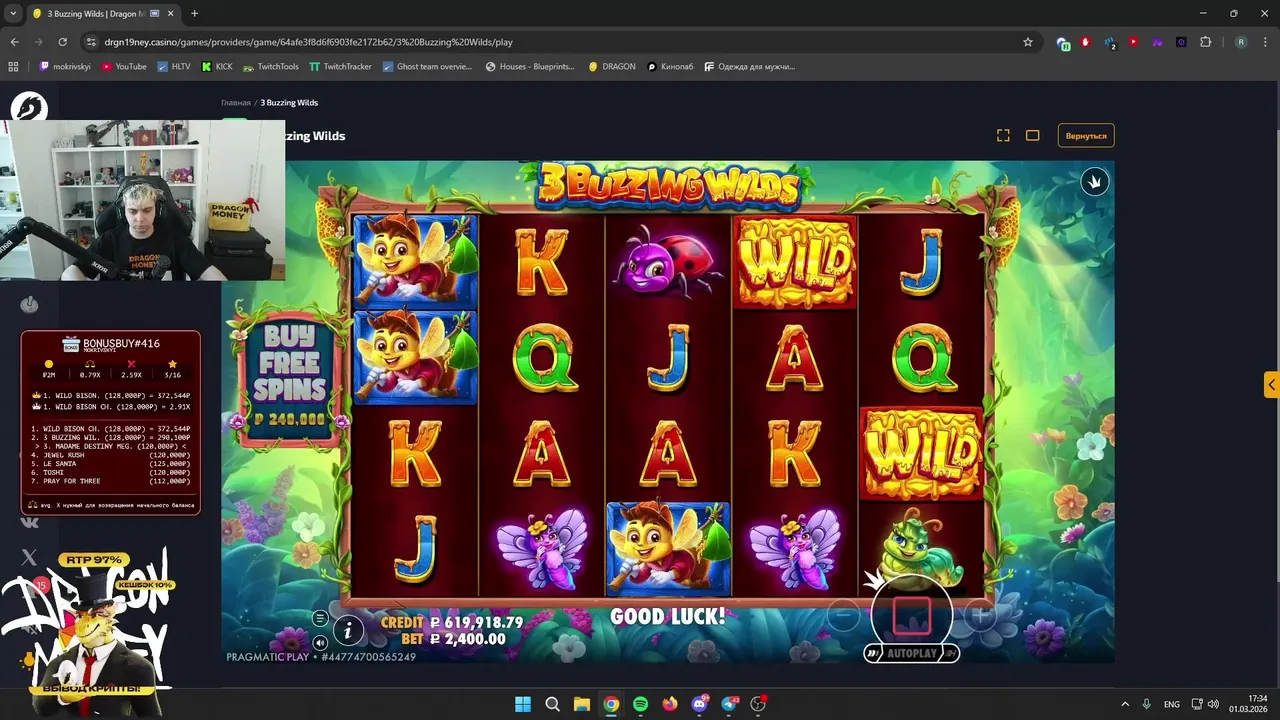Click the round icon in the game's top corner

pyautogui.click(x=1095, y=181)
